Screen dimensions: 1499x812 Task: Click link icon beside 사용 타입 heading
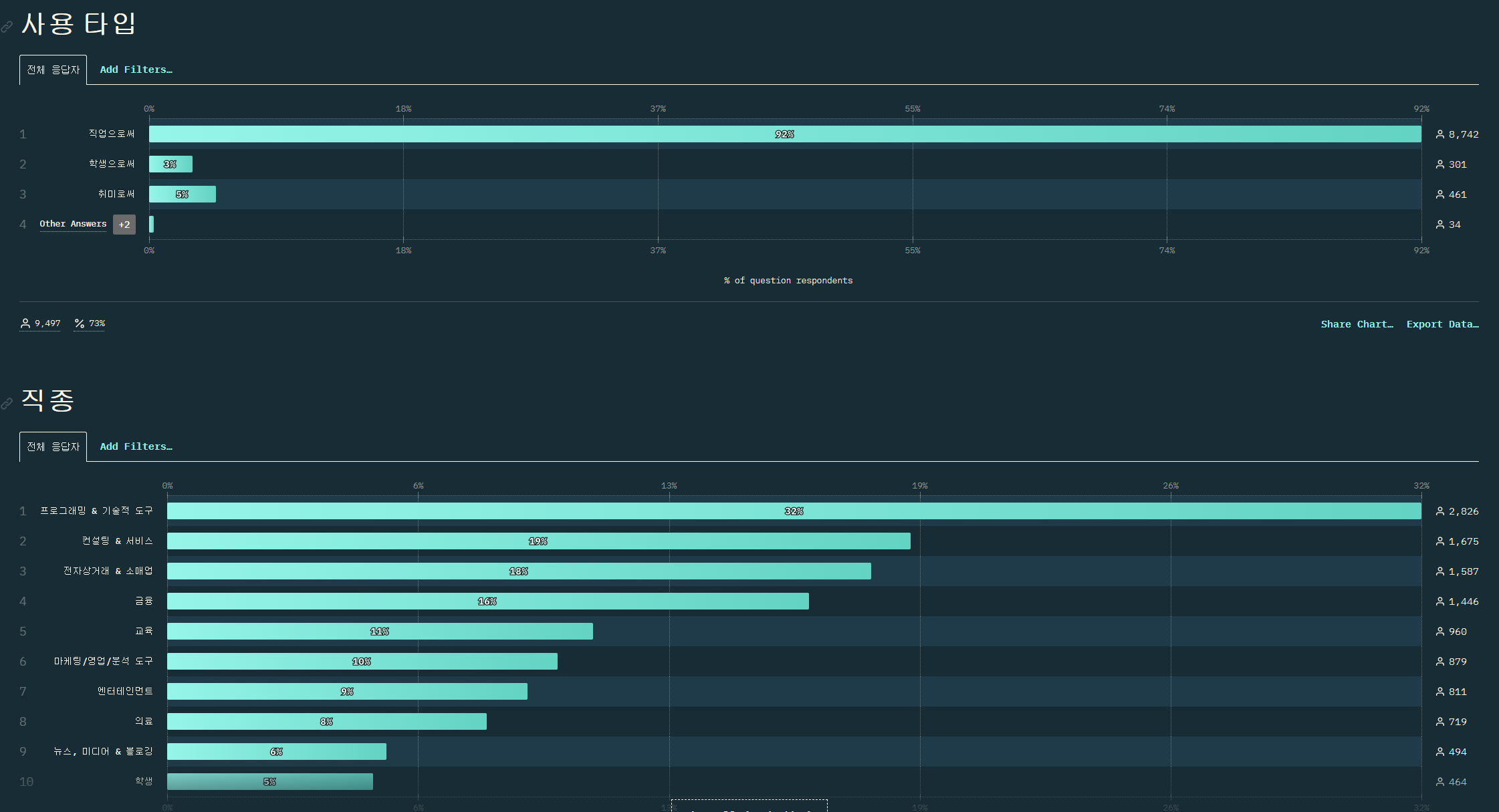pyautogui.click(x=7, y=27)
